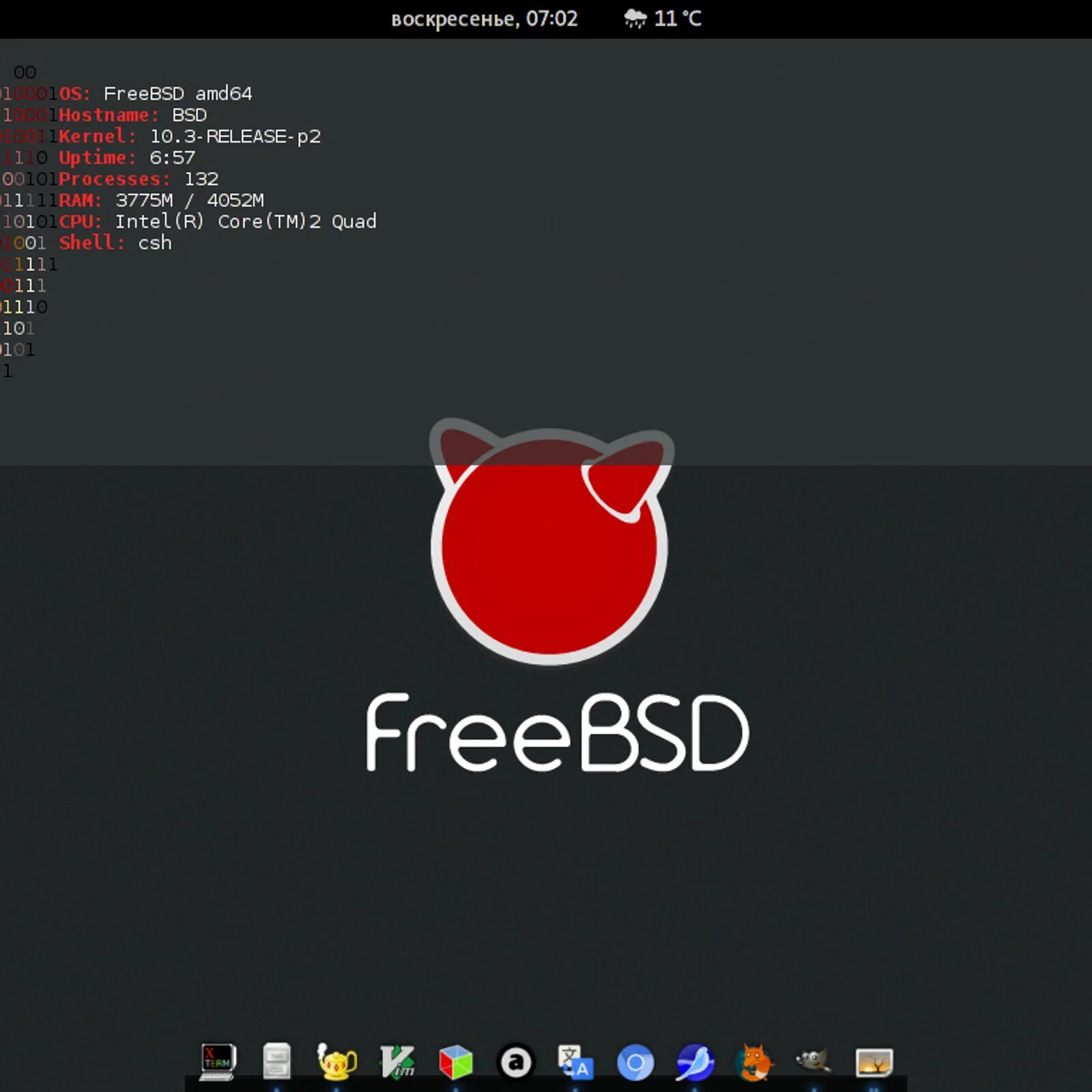The width and height of the screenshot is (1092, 1092).
Task: Click the process count '132'
Action: coord(201,179)
